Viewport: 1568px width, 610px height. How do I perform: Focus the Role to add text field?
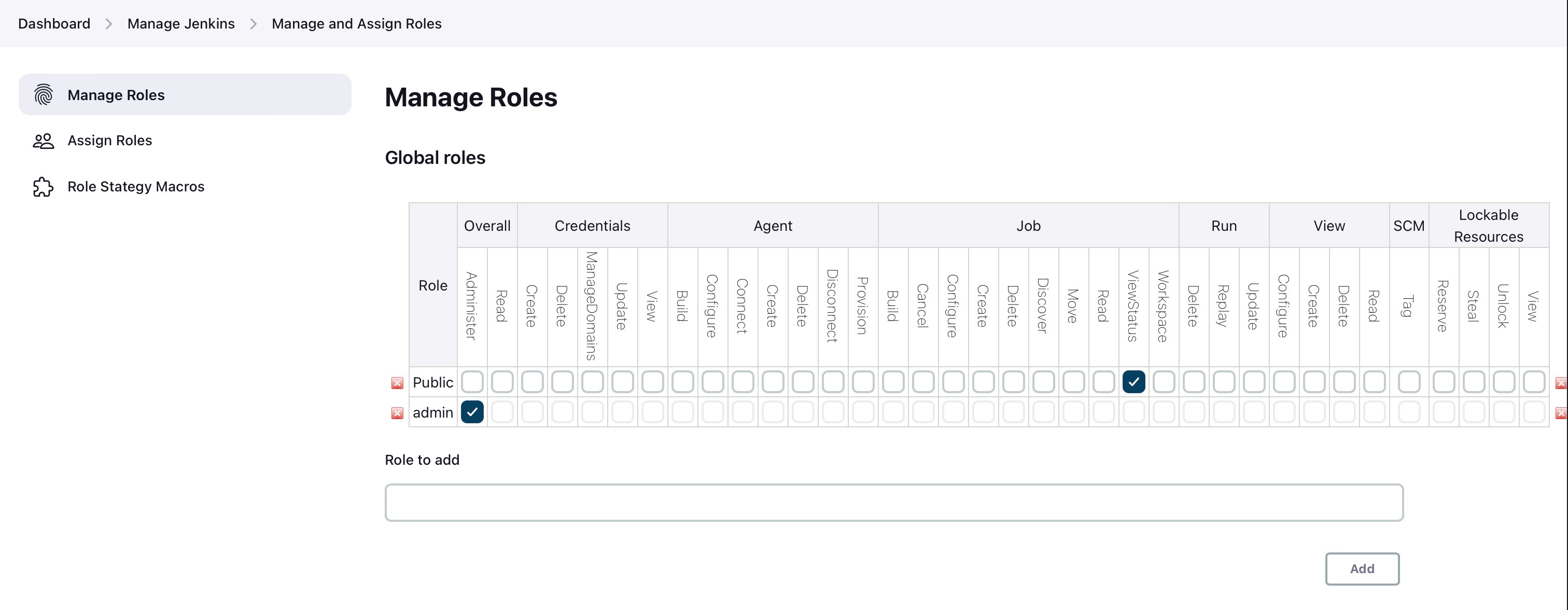pyautogui.click(x=894, y=502)
